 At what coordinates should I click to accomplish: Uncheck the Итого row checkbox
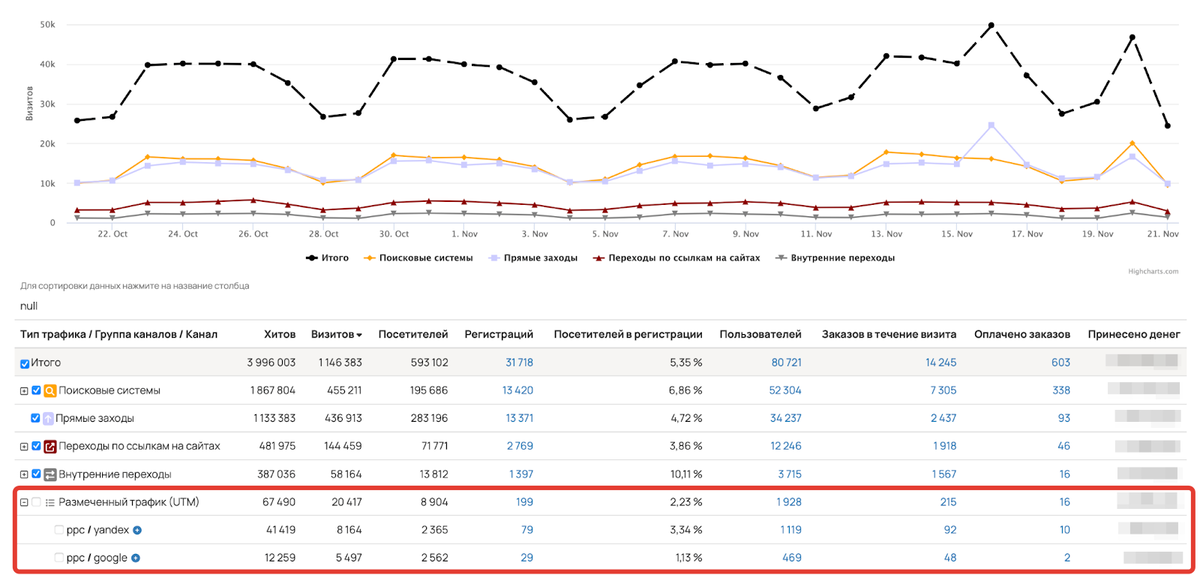coord(26,363)
